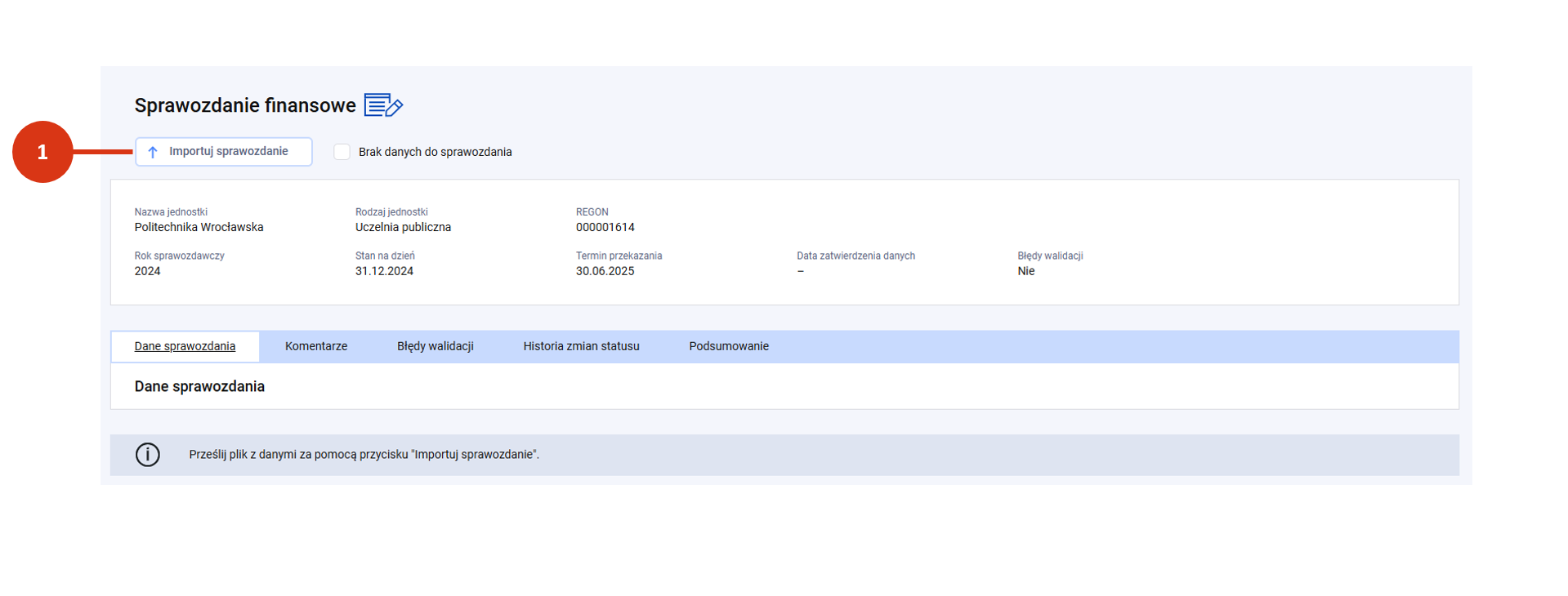The image size is (1568, 596).
Task: Click the deadline date 30.06.2025
Action: tap(605, 271)
